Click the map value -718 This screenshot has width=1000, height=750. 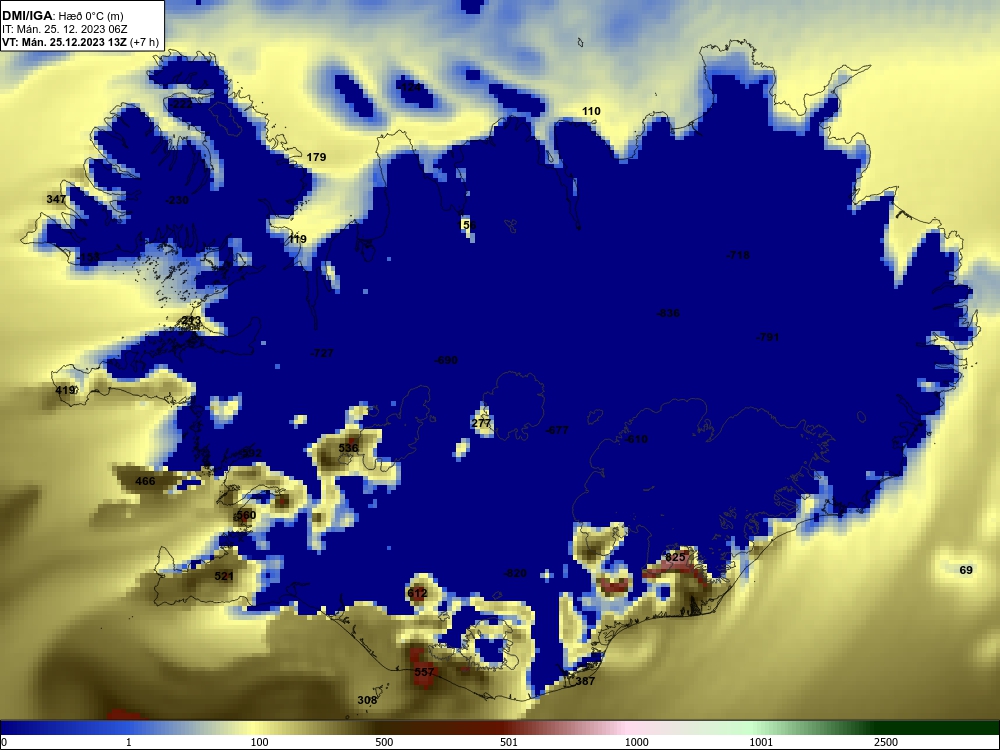pos(739,254)
